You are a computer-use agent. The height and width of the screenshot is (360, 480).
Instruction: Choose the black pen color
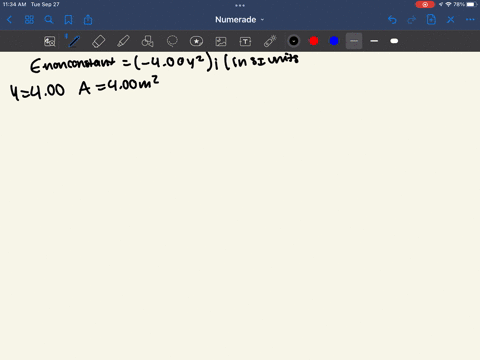(x=294, y=41)
